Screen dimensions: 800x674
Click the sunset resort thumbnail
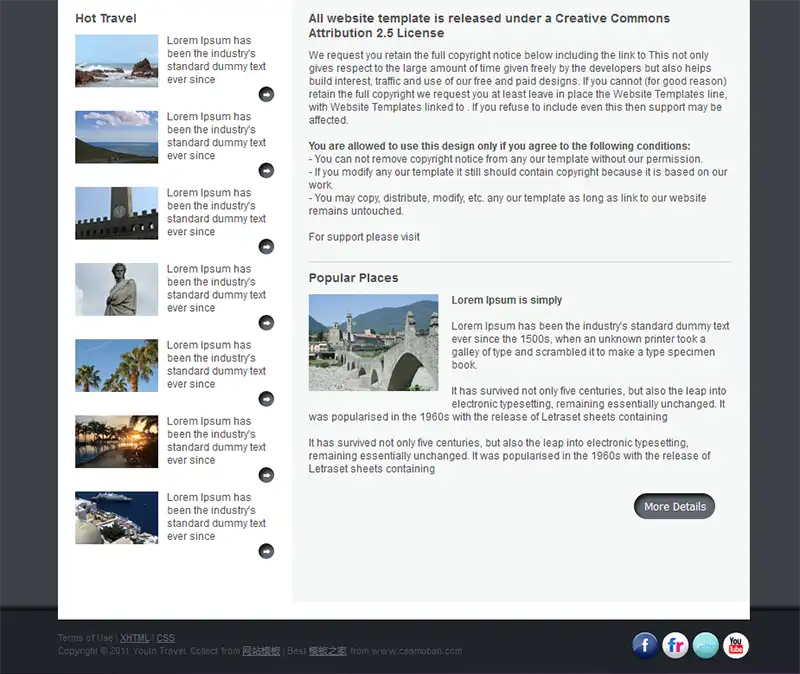[116, 441]
